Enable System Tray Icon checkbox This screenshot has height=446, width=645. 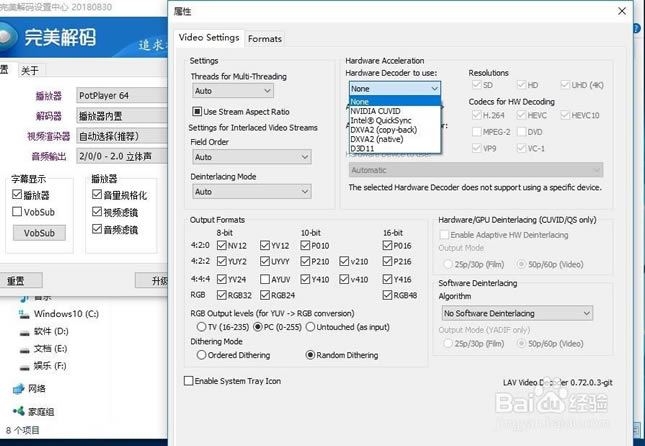(x=190, y=381)
